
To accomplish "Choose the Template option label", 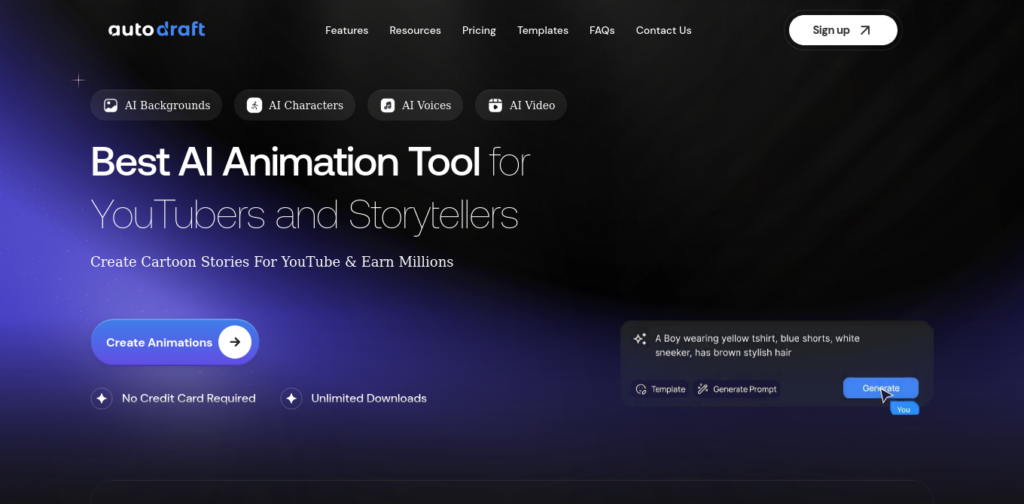I will 668,389.
